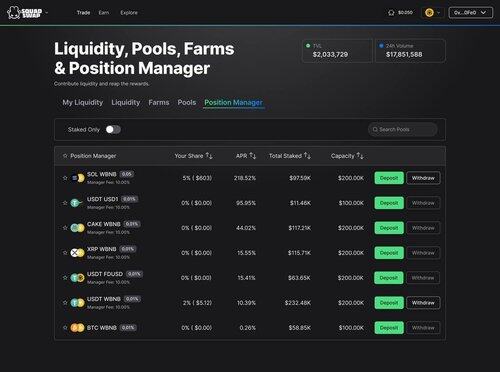This screenshot has width=500, height=372.
Task: Toggle the Staked Only switch
Action: (113, 130)
